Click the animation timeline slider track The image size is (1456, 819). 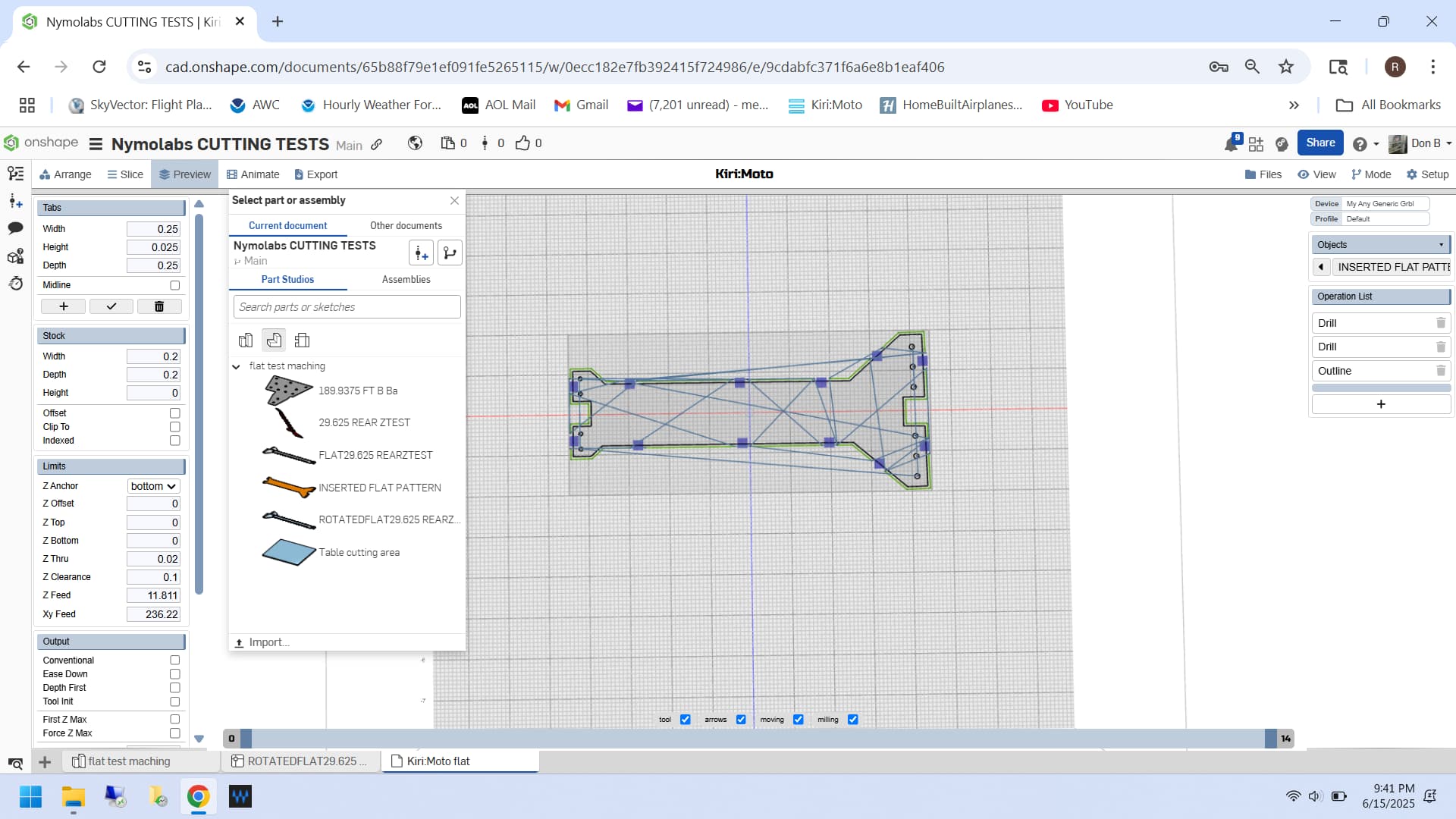click(x=758, y=739)
